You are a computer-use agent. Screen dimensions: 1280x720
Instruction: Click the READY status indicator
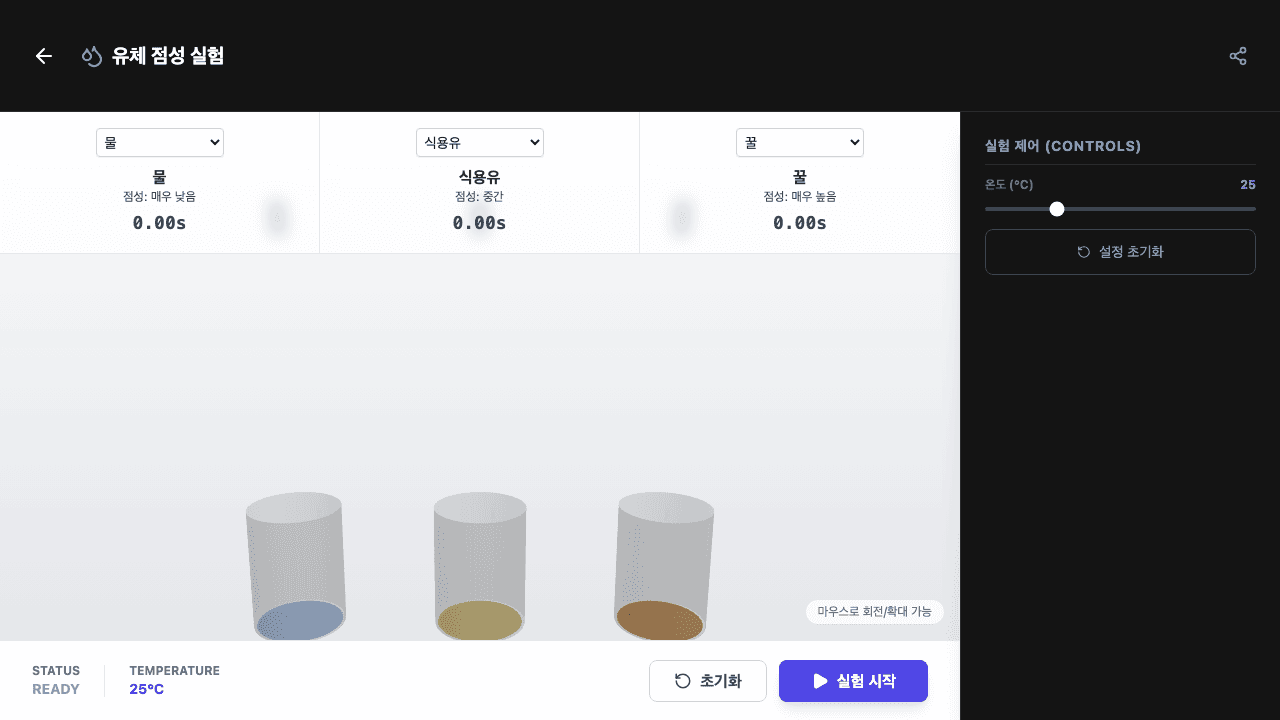[x=56, y=689]
